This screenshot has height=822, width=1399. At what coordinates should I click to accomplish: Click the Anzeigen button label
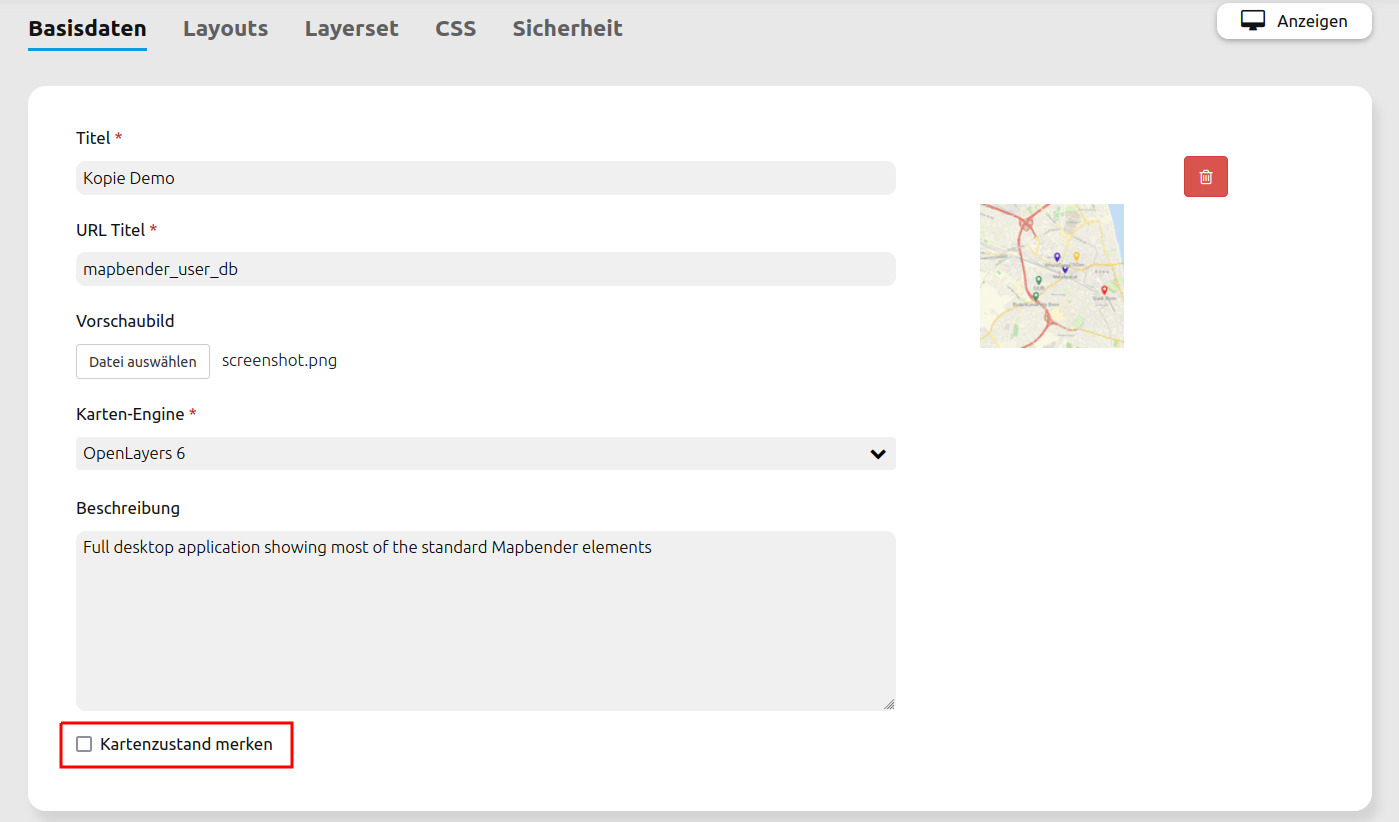[x=1311, y=21]
